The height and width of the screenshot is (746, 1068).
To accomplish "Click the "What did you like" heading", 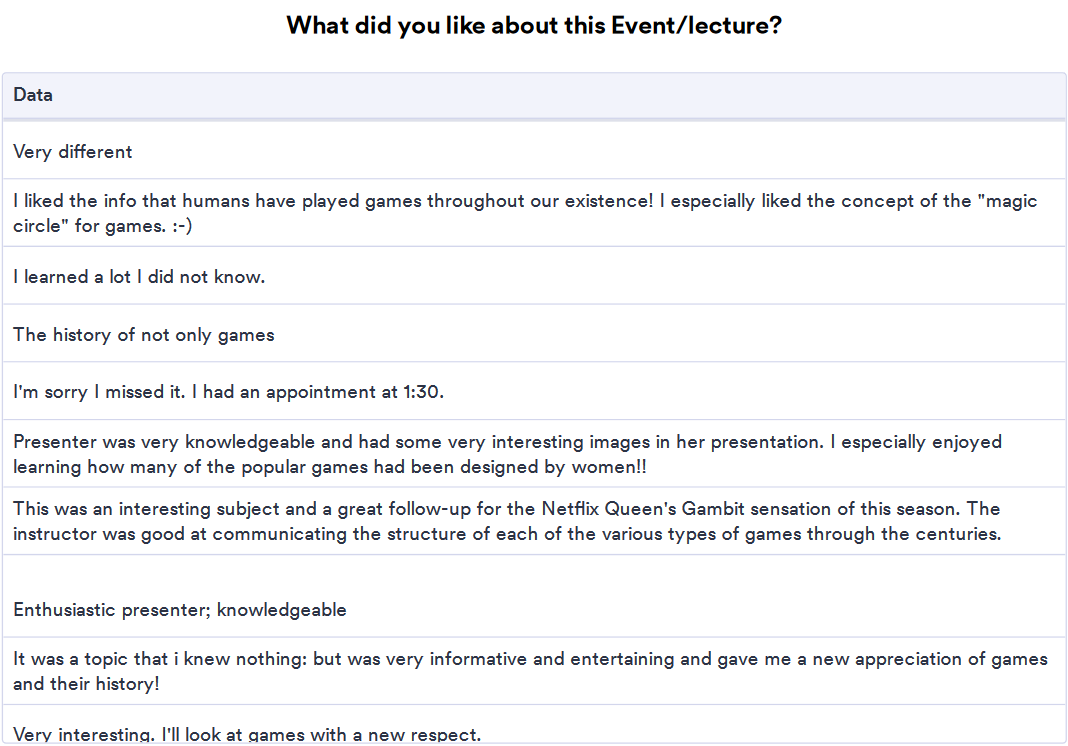I will pos(533,25).
